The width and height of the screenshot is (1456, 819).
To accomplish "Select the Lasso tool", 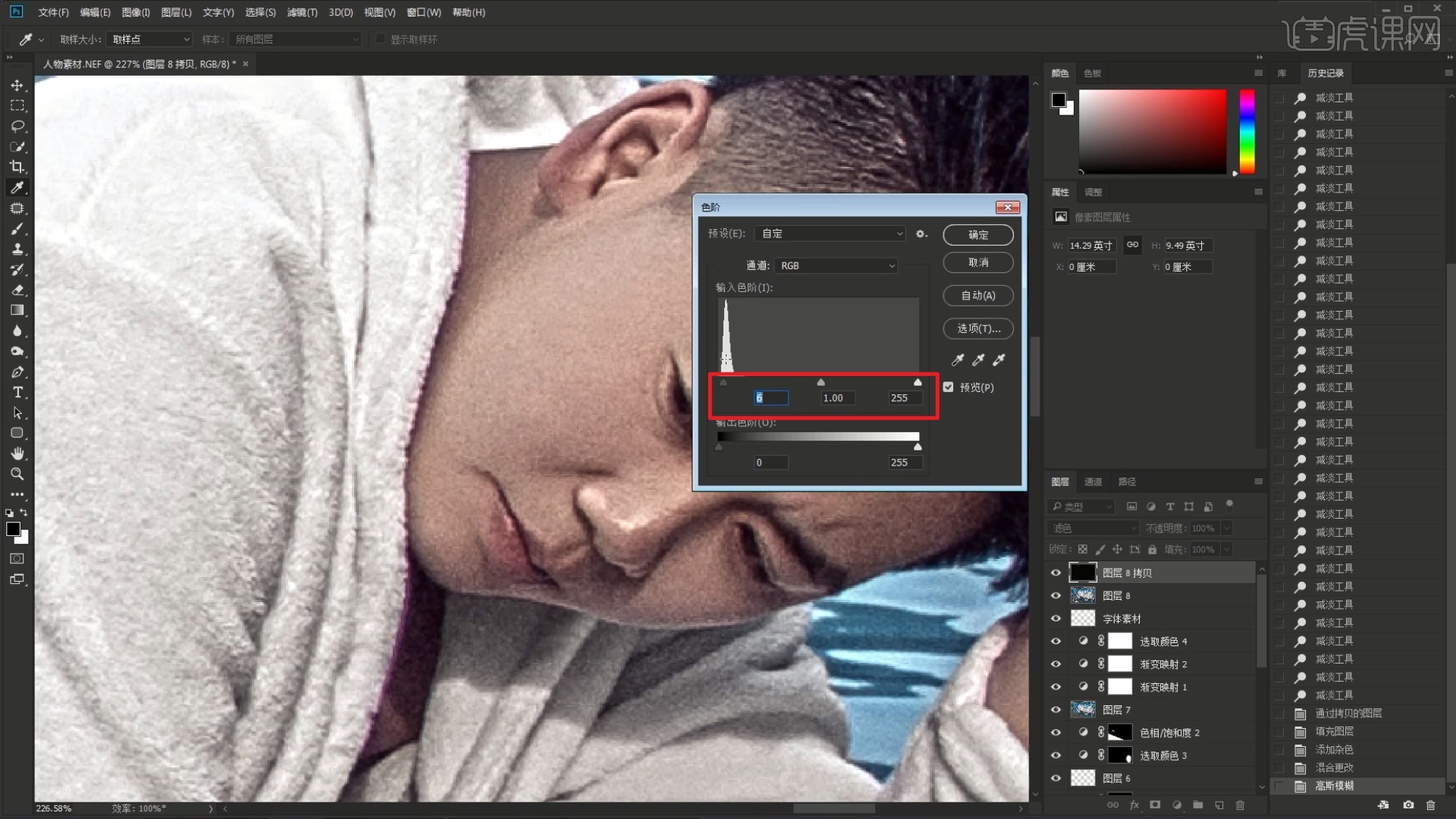I will click(x=17, y=126).
